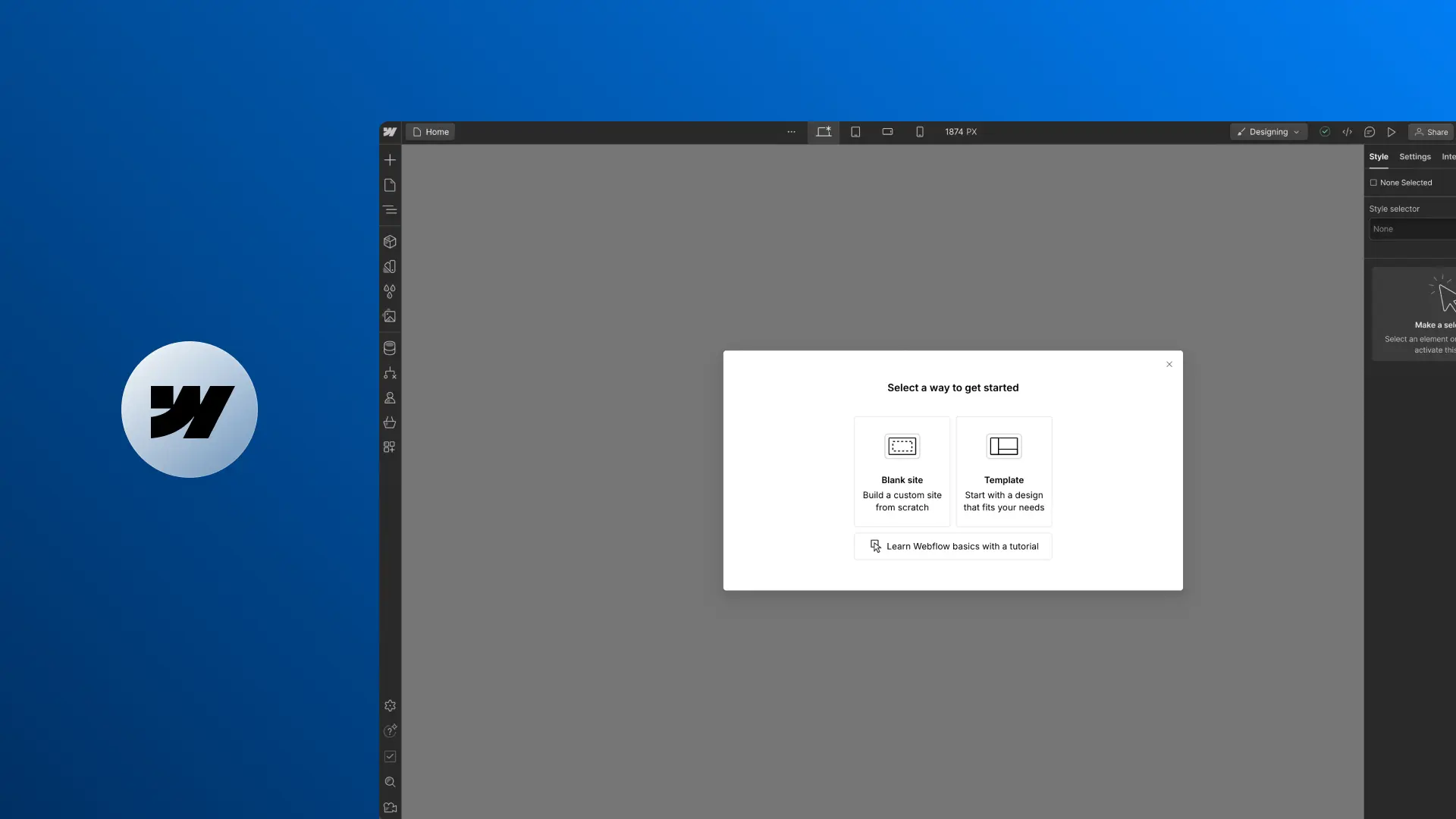The width and height of the screenshot is (1456, 819).
Task: Open the search magnifier in left sidebar
Action: (x=390, y=782)
